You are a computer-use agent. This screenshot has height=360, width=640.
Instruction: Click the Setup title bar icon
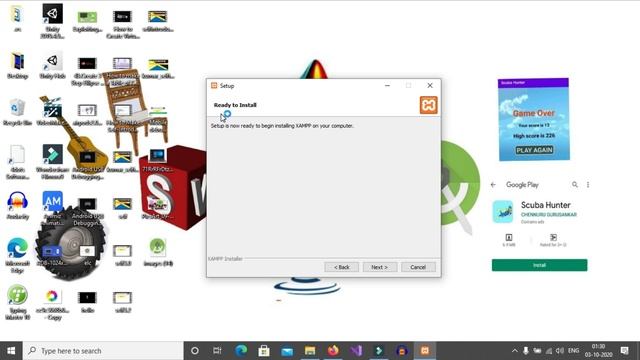(214, 85)
